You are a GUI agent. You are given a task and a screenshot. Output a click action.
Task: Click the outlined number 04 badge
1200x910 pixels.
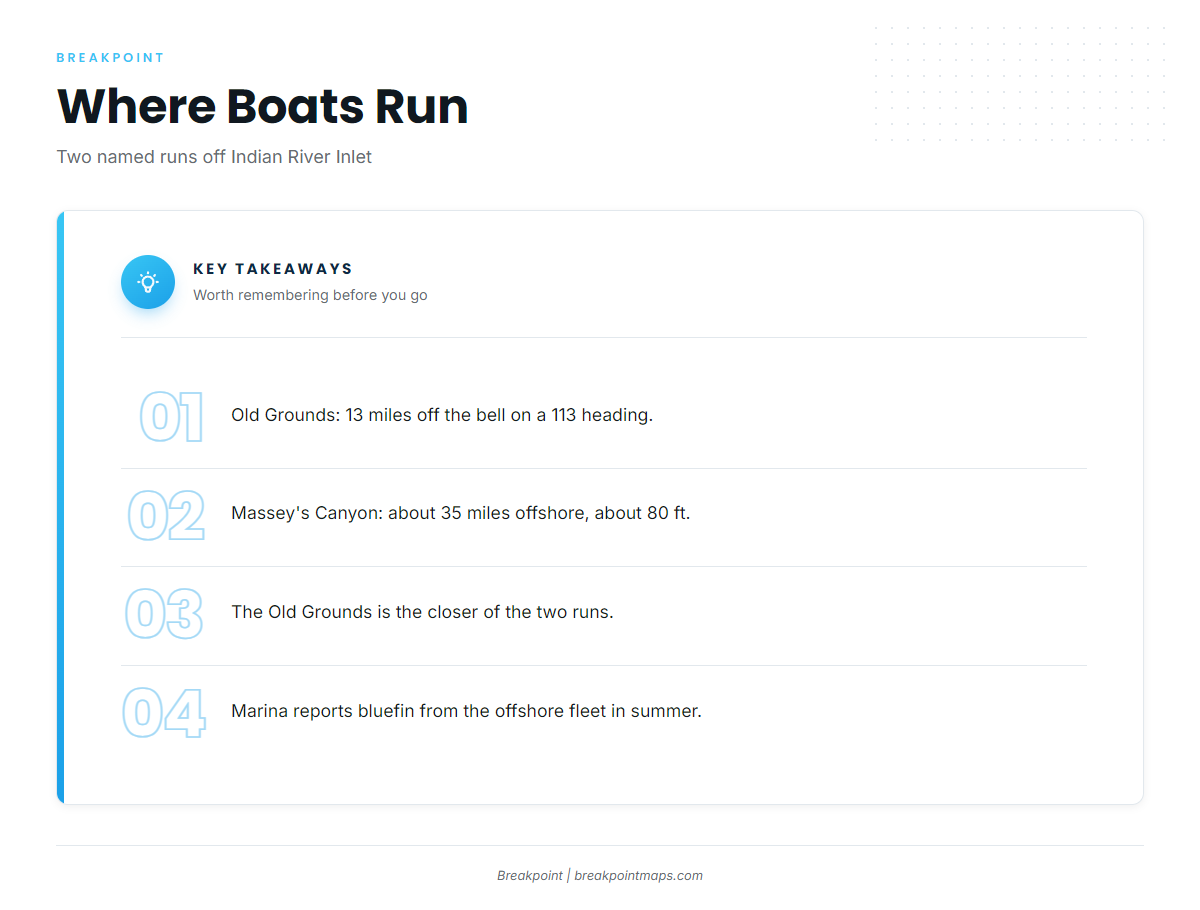tap(164, 713)
